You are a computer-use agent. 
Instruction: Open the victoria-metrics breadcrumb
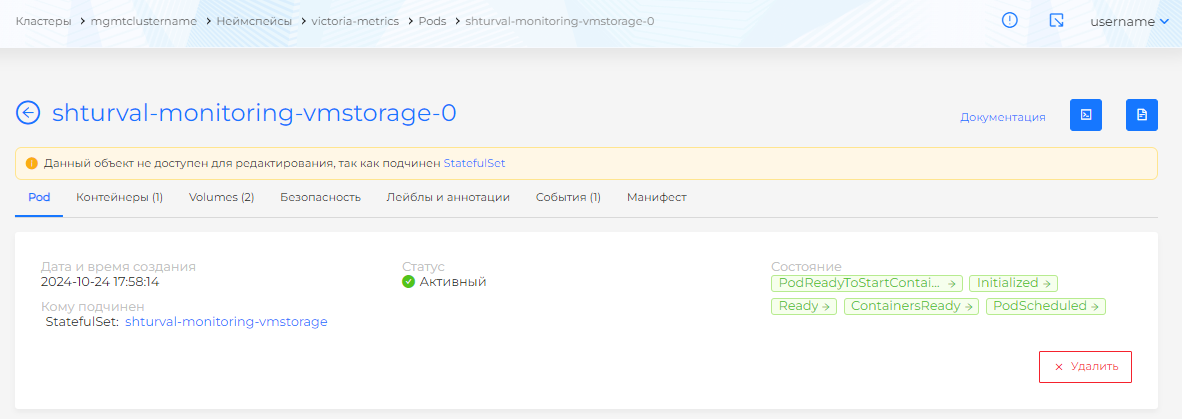tap(355, 21)
